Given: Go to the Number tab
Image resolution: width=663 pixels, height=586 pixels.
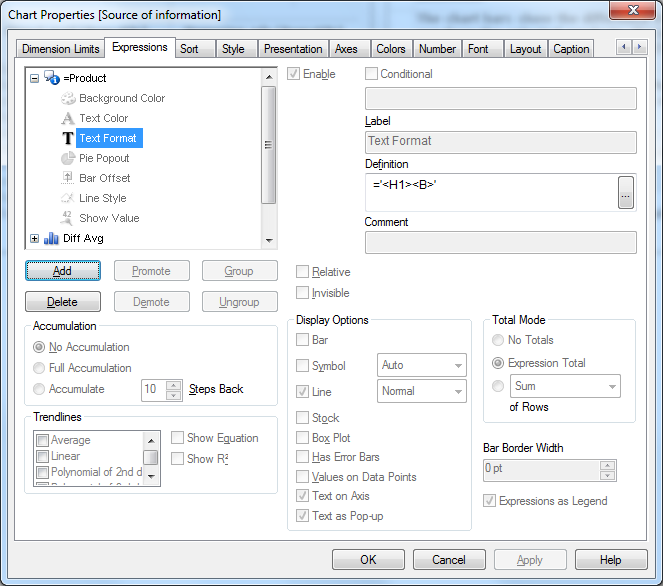Looking at the screenshot, I should pos(437,49).
